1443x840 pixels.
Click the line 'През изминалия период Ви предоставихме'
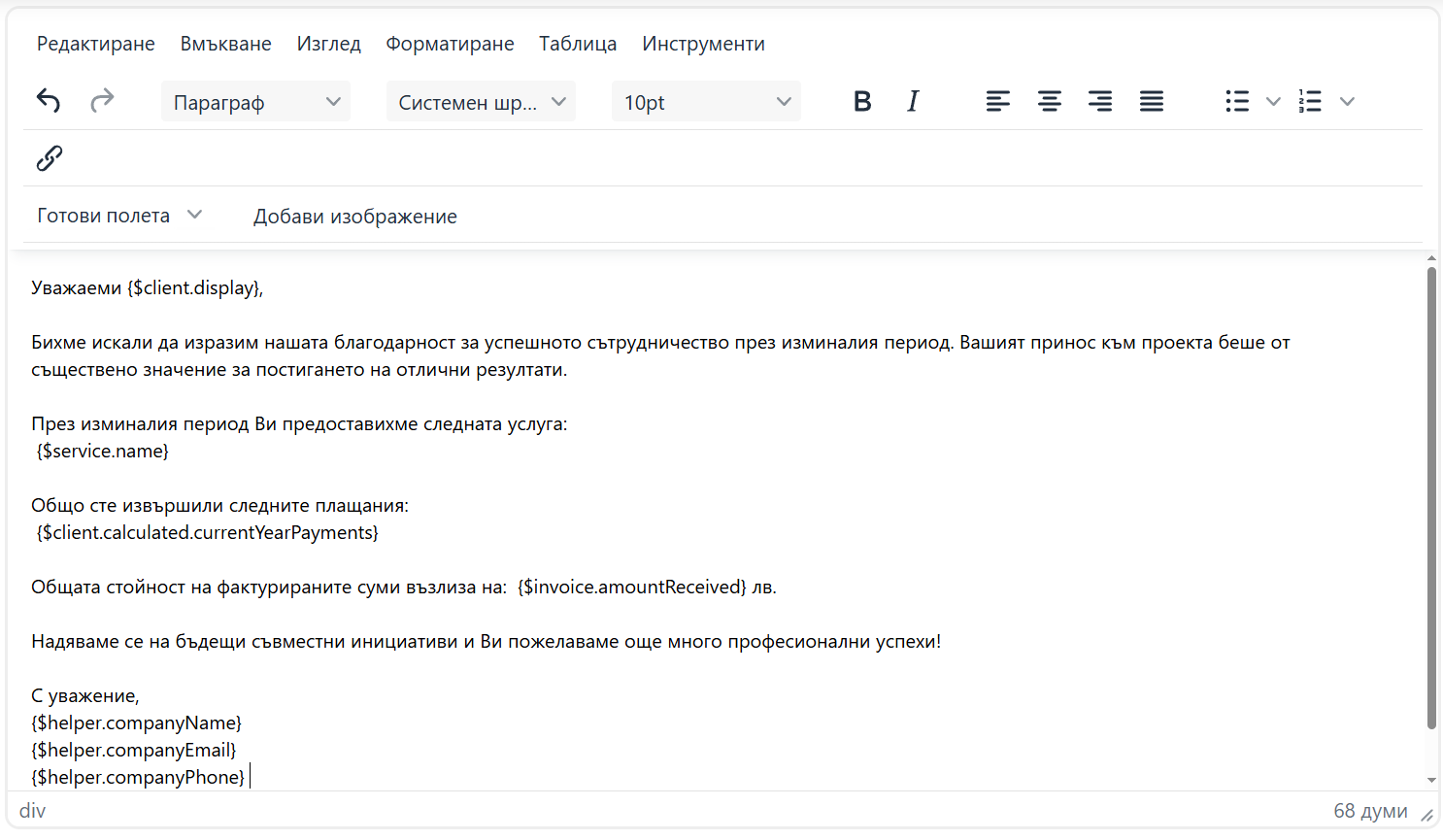pos(299,423)
